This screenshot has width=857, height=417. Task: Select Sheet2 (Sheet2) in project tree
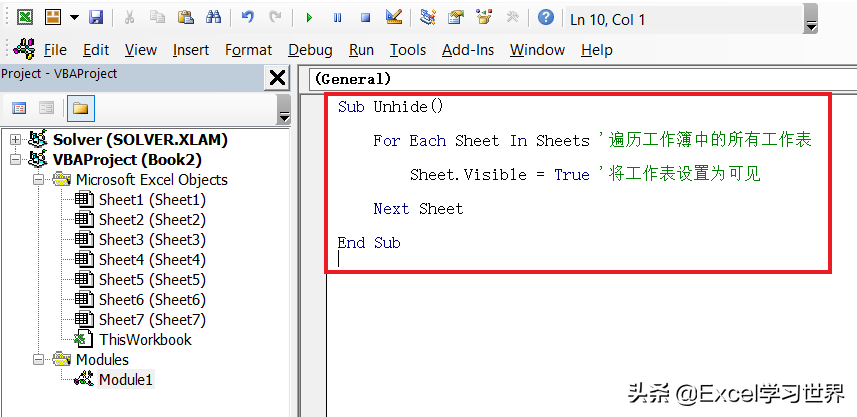152,220
